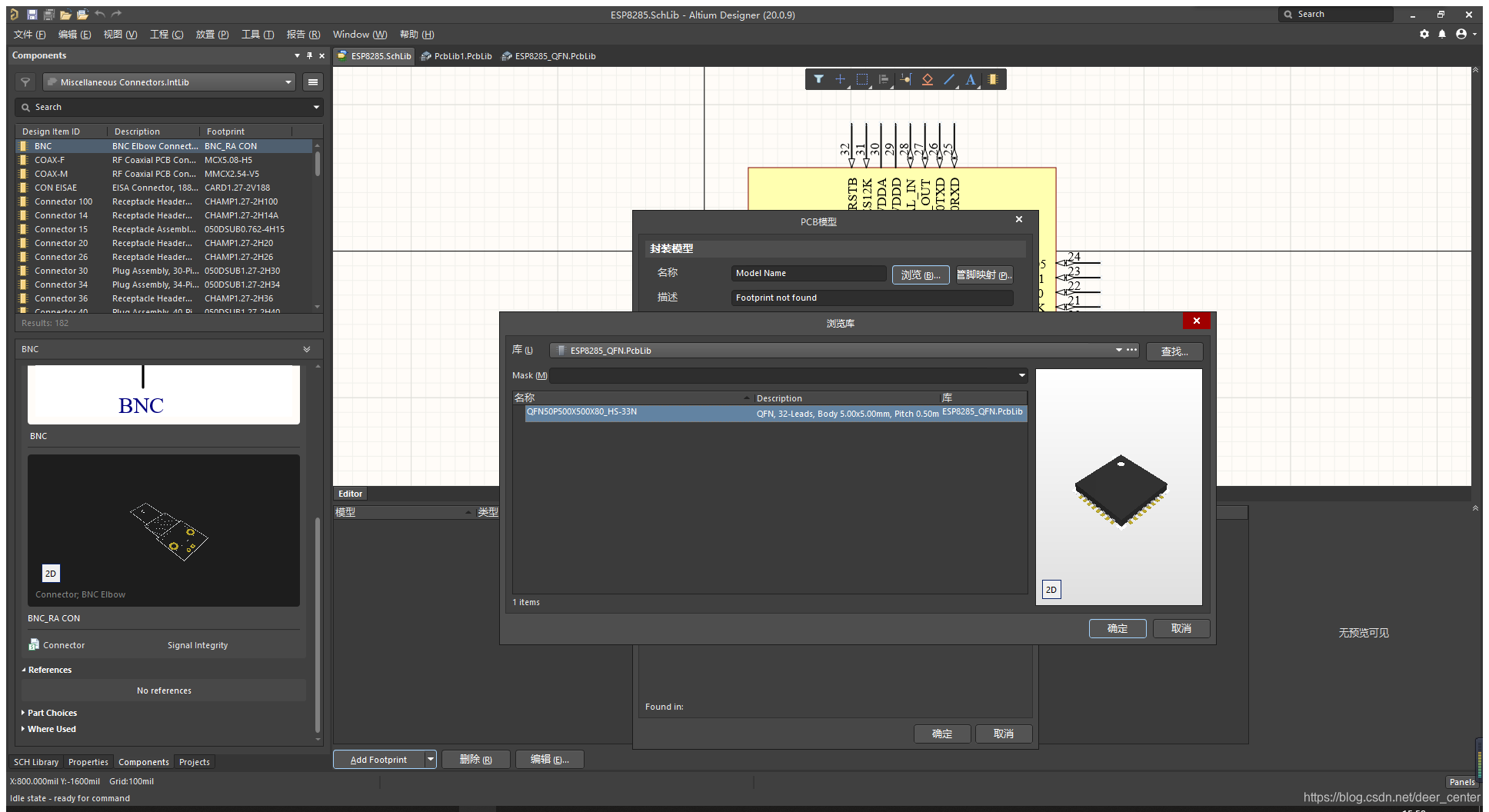The width and height of the screenshot is (1489, 812).
Task: Toggle 2D view in BNC model preview
Action: tap(51, 574)
